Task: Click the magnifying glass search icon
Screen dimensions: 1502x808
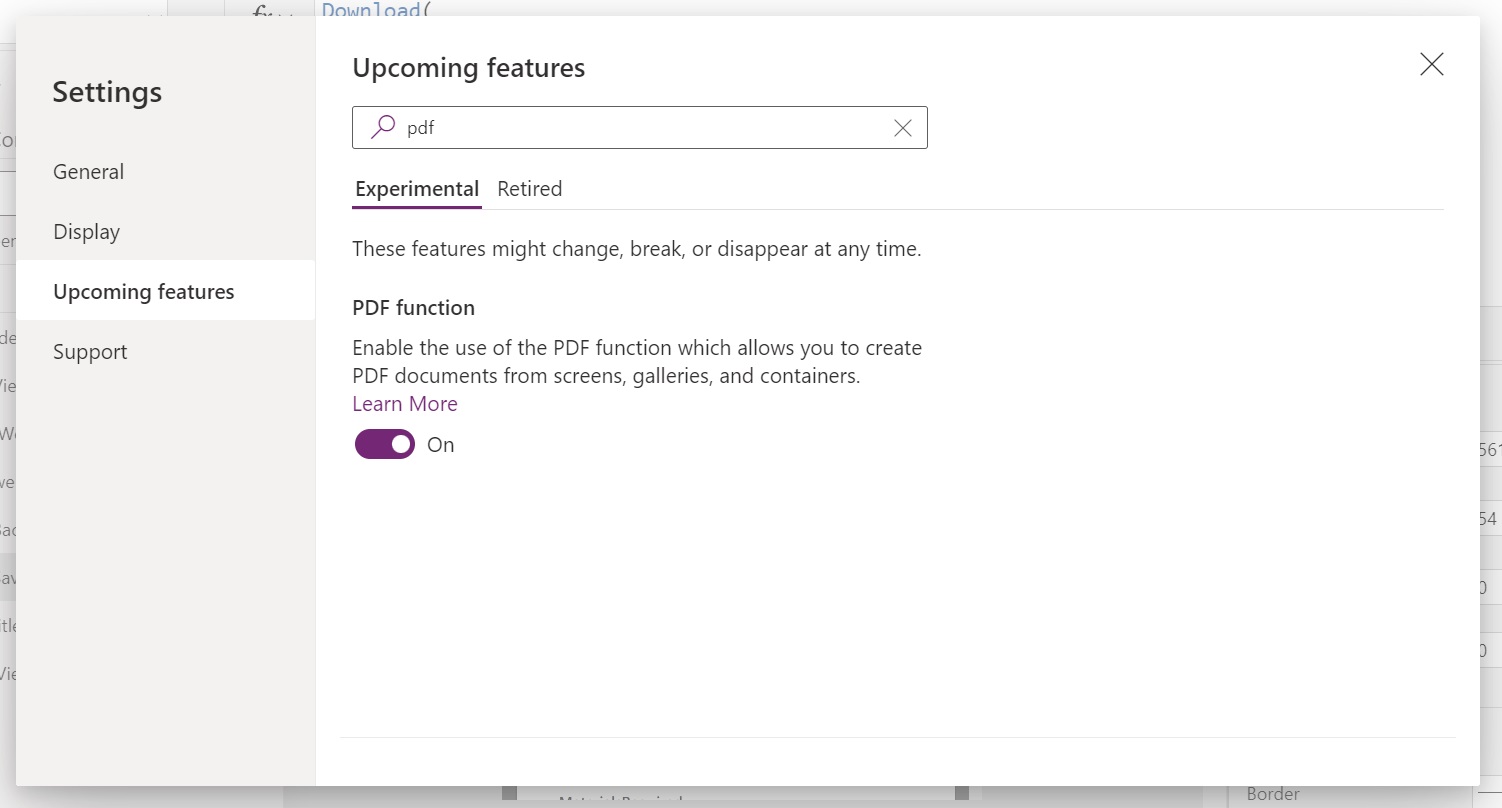Action: pyautogui.click(x=382, y=127)
